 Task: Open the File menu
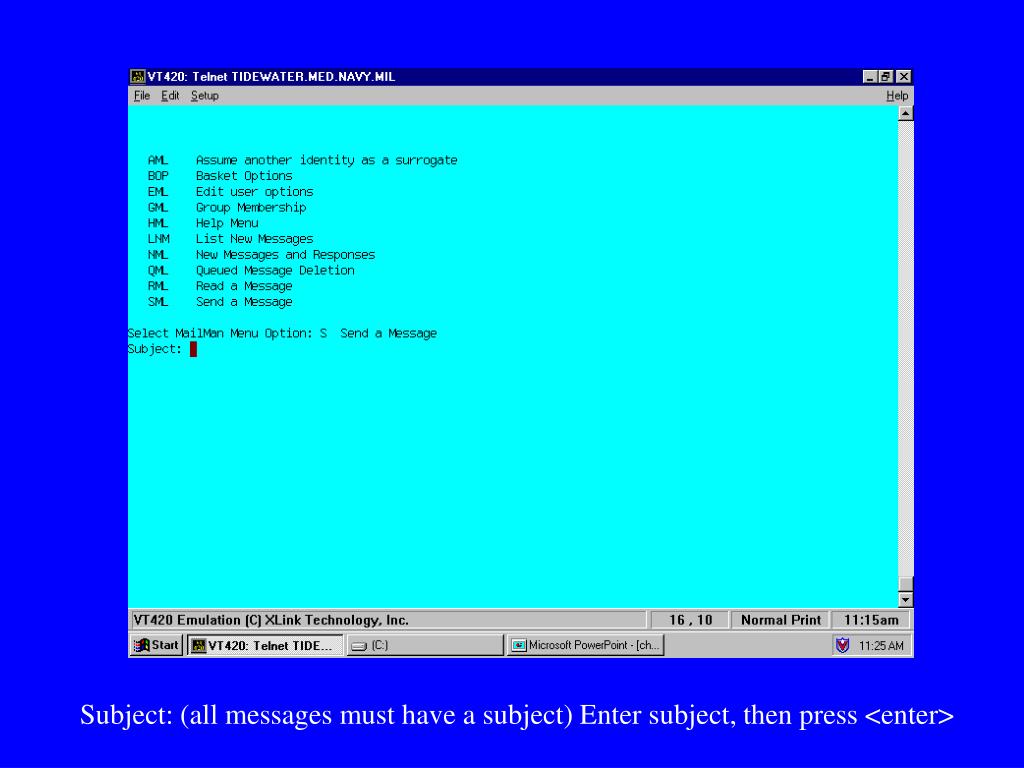pos(142,96)
